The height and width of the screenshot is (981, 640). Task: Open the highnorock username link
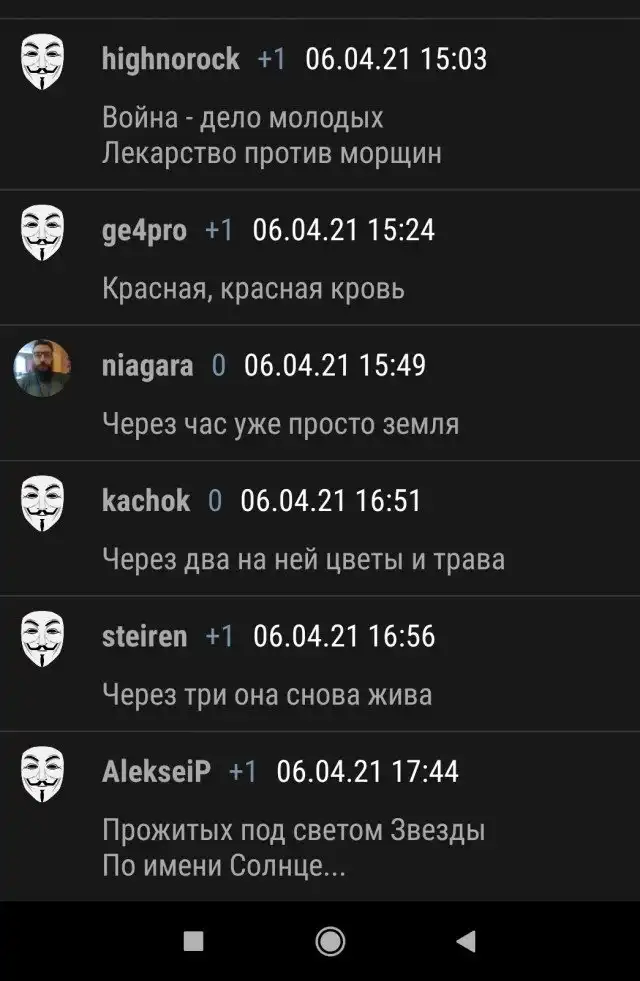[171, 59]
